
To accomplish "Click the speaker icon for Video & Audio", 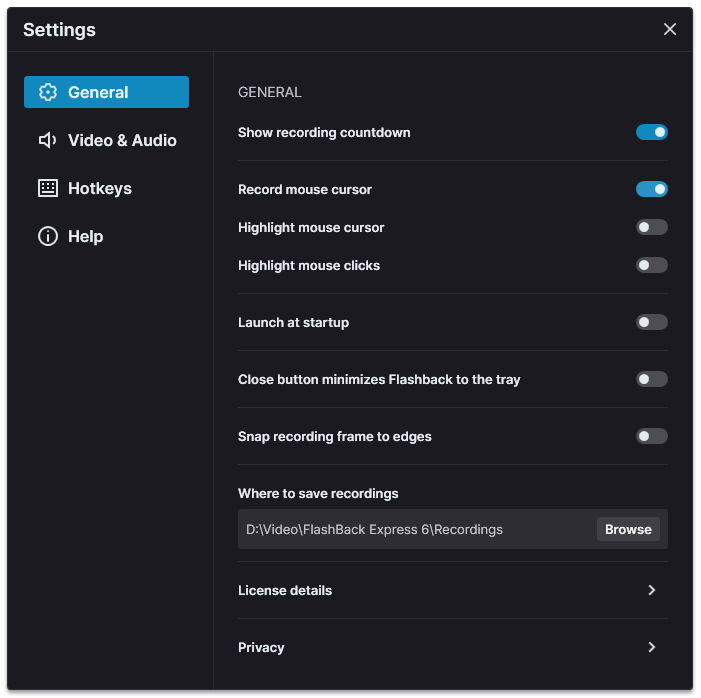I will point(47,140).
